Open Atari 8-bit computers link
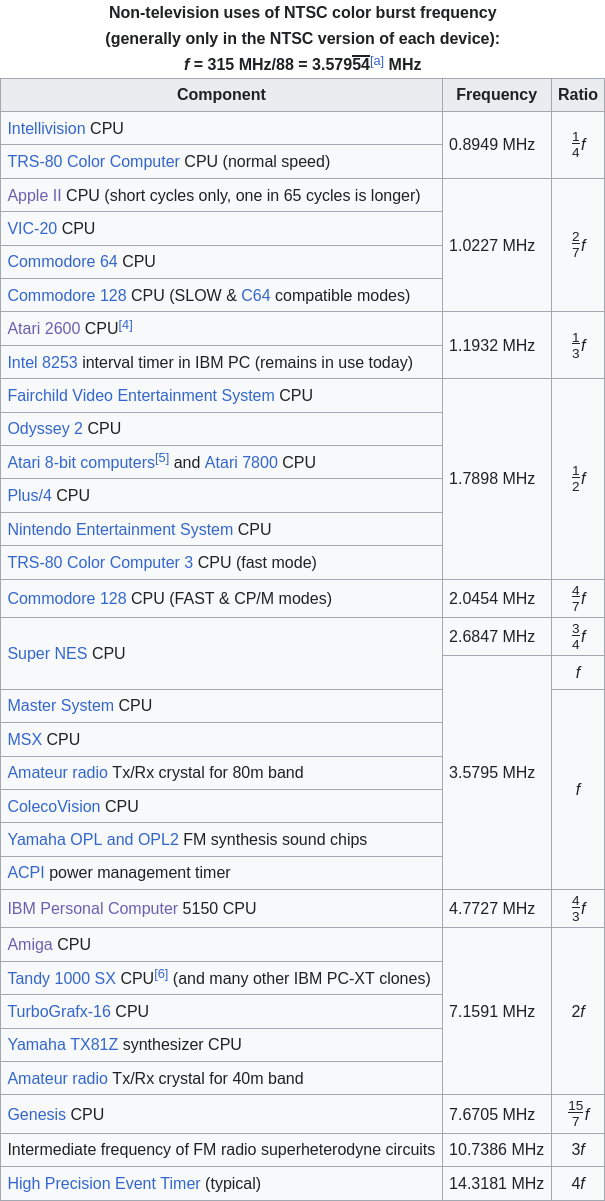The image size is (605, 1201). pos(81,462)
